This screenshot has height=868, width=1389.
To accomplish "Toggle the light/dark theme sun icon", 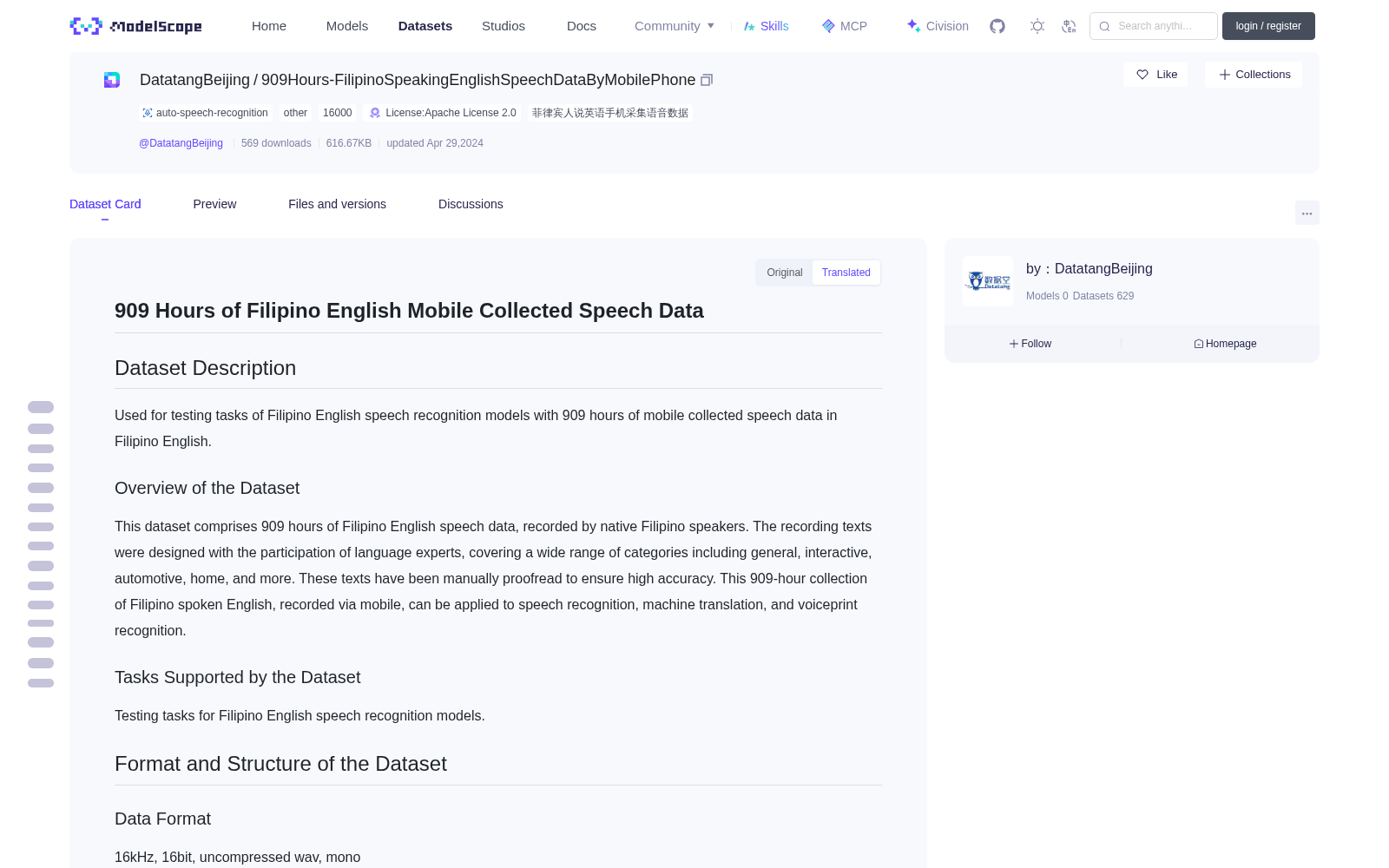I will pos(1037,26).
